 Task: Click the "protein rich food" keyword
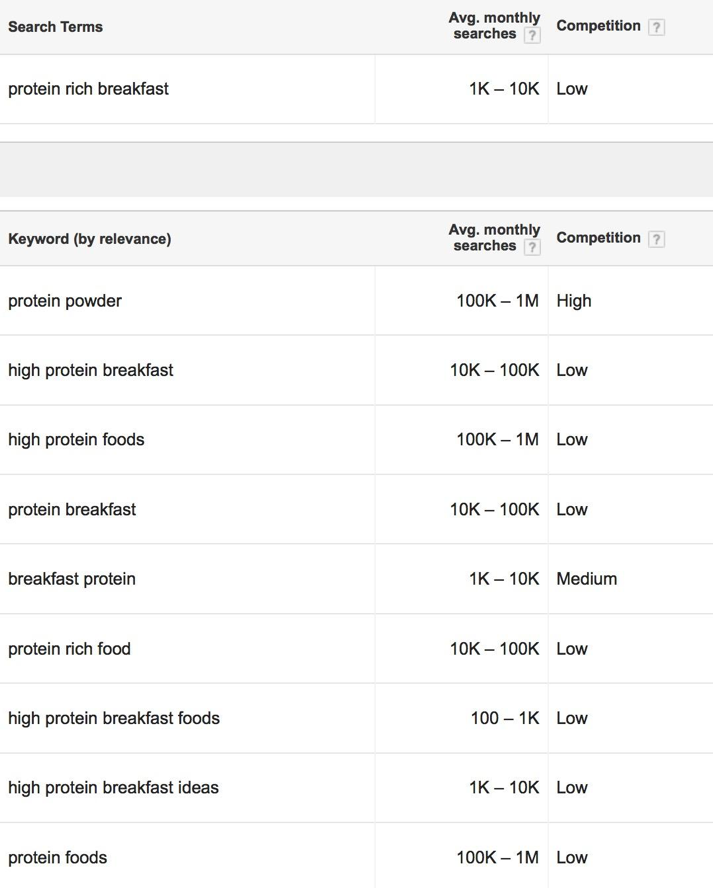pyautogui.click(x=69, y=649)
